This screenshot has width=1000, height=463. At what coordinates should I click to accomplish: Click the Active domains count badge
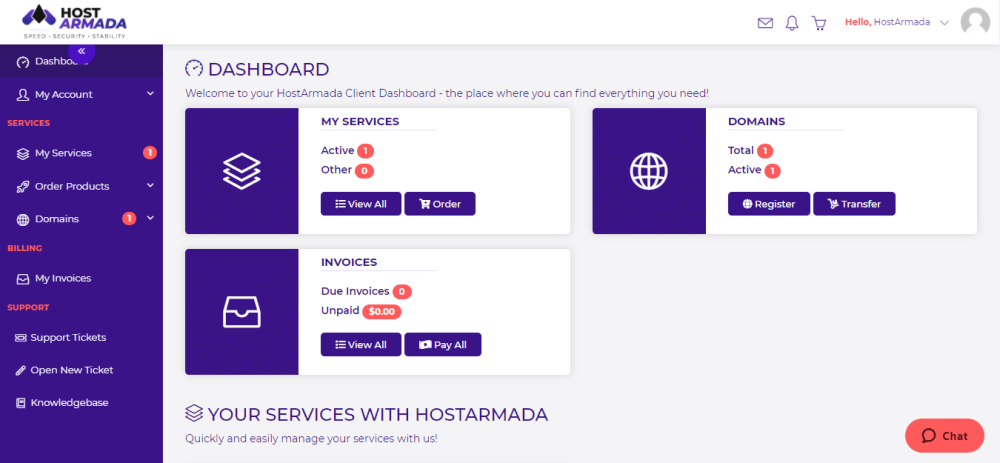772,170
